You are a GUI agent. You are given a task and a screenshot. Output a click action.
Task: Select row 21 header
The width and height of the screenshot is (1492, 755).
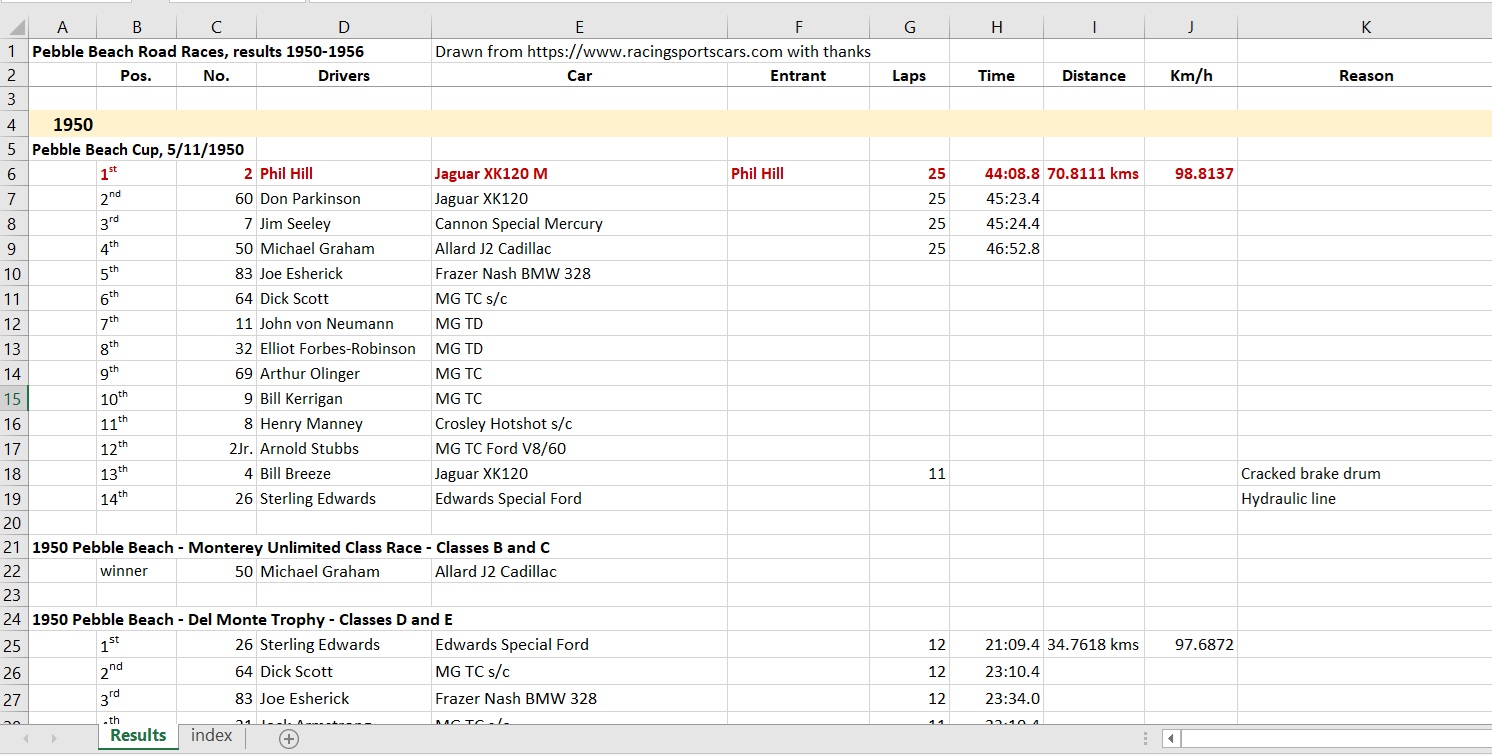(x=14, y=547)
